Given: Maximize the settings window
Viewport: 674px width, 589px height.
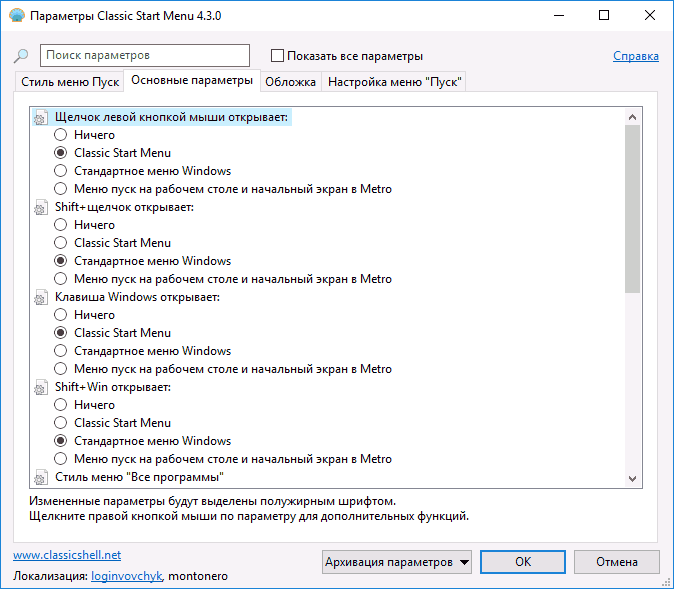Looking at the screenshot, I should pyautogui.click(x=604, y=15).
